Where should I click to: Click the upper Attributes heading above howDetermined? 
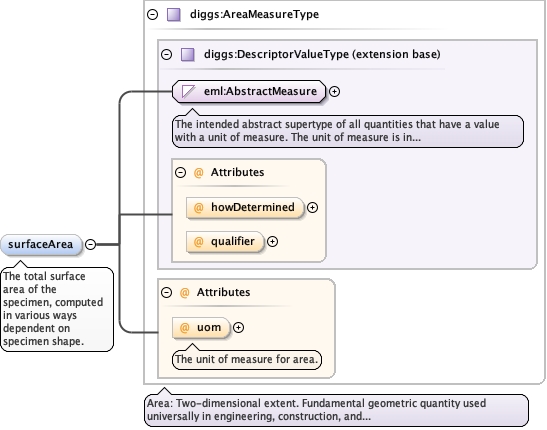click(237, 172)
